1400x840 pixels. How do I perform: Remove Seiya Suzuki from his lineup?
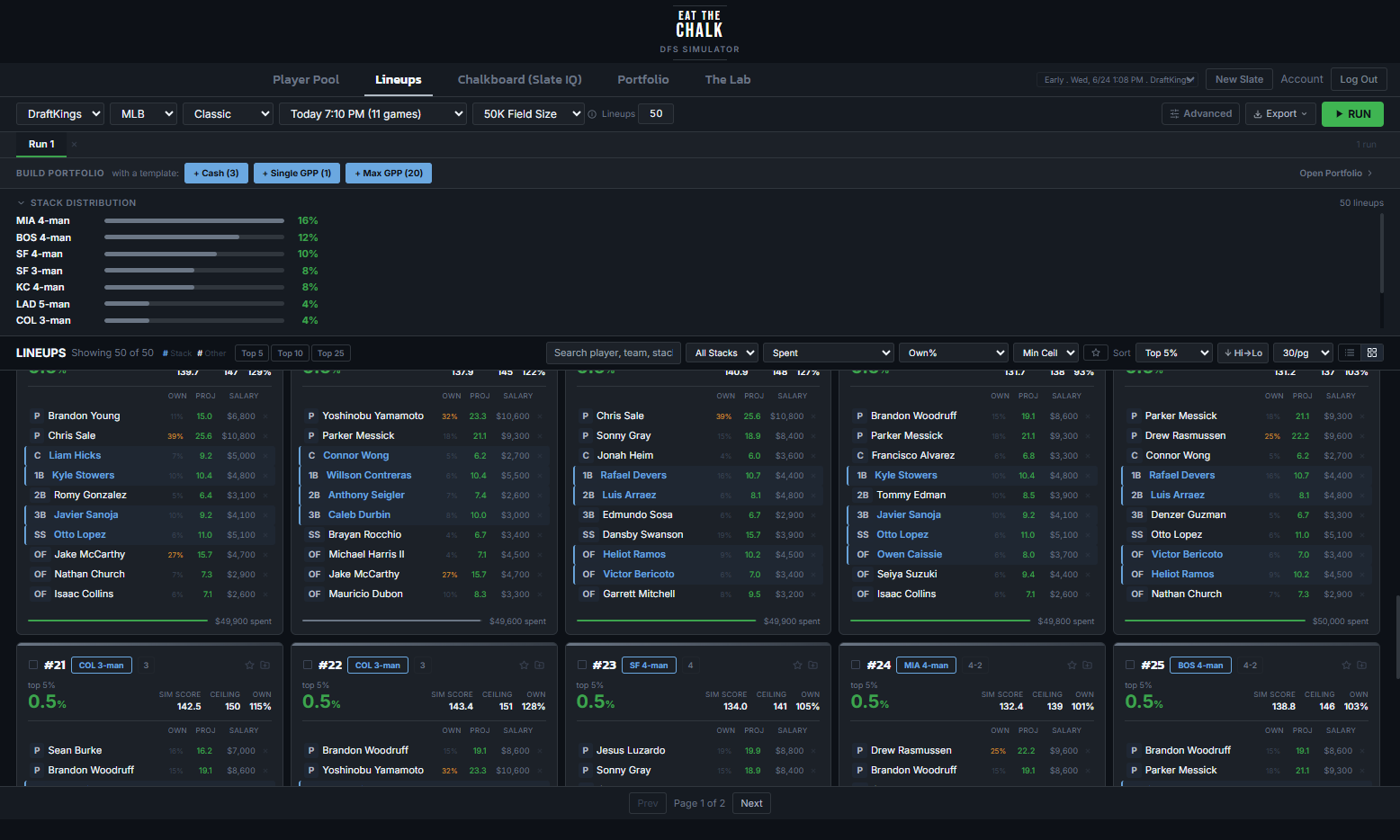pyautogui.click(x=1089, y=575)
